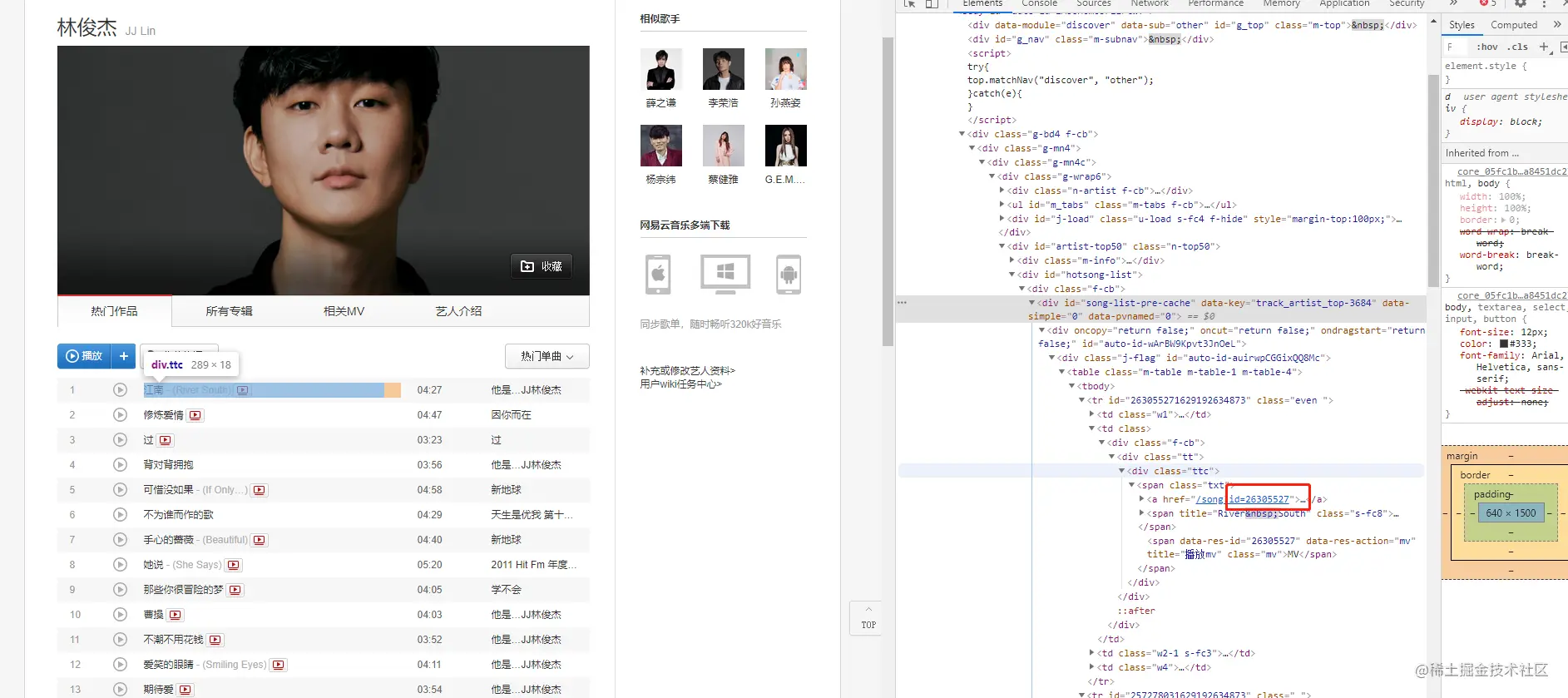Click the blue 播放 button
1568x698 pixels.
(x=84, y=356)
